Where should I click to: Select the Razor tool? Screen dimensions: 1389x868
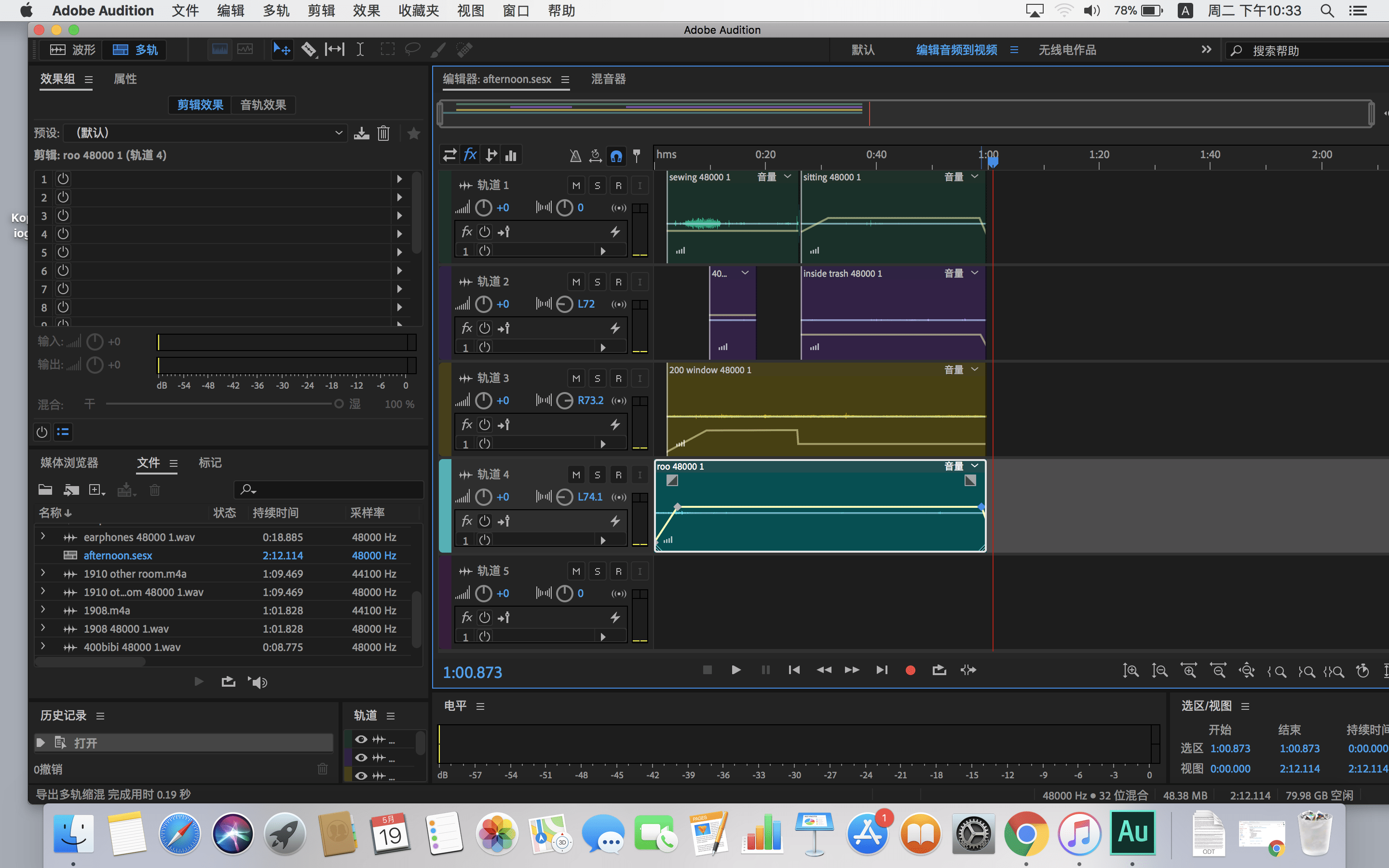coord(309,49)
